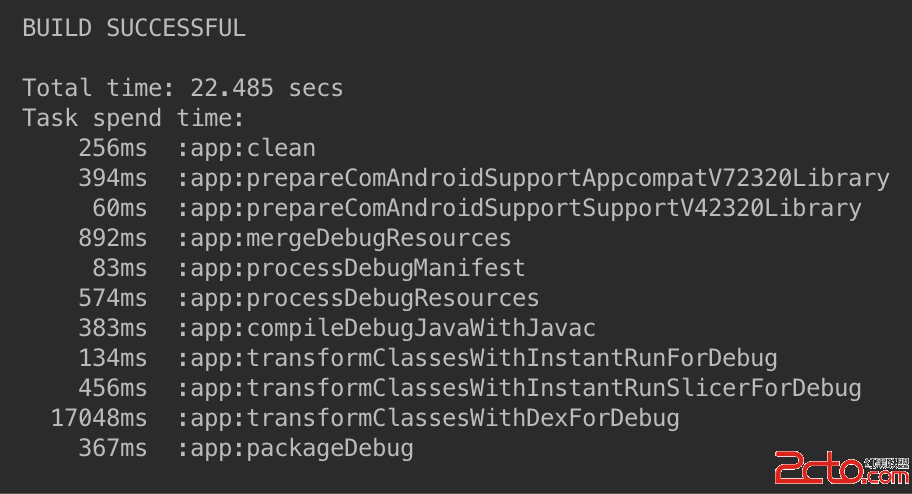Click the :app:processDebugResources task
Screen dimensions: 912x494
pos(358,298)
